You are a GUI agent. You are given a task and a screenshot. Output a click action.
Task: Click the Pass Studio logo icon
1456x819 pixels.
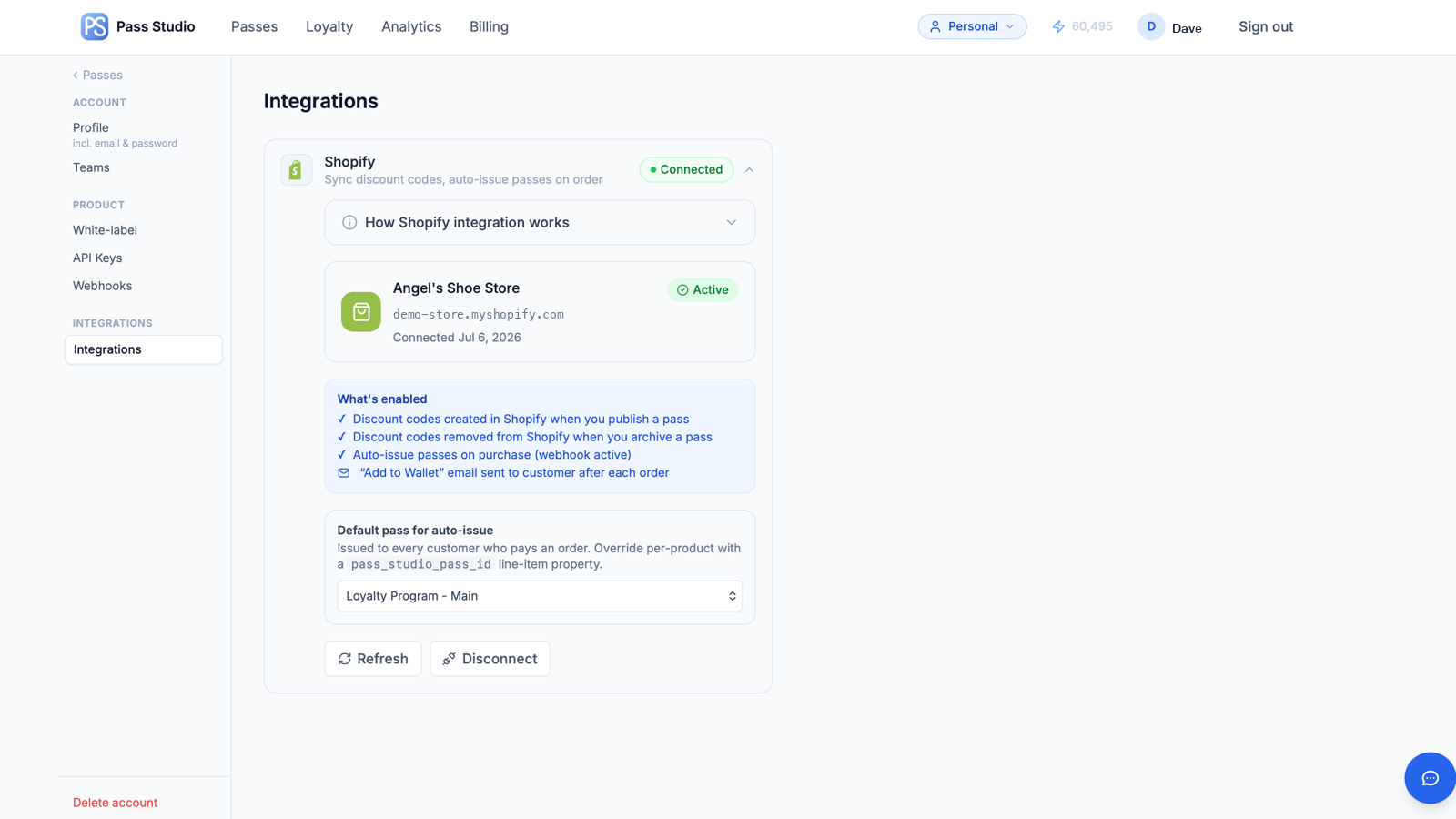(95, 26)
